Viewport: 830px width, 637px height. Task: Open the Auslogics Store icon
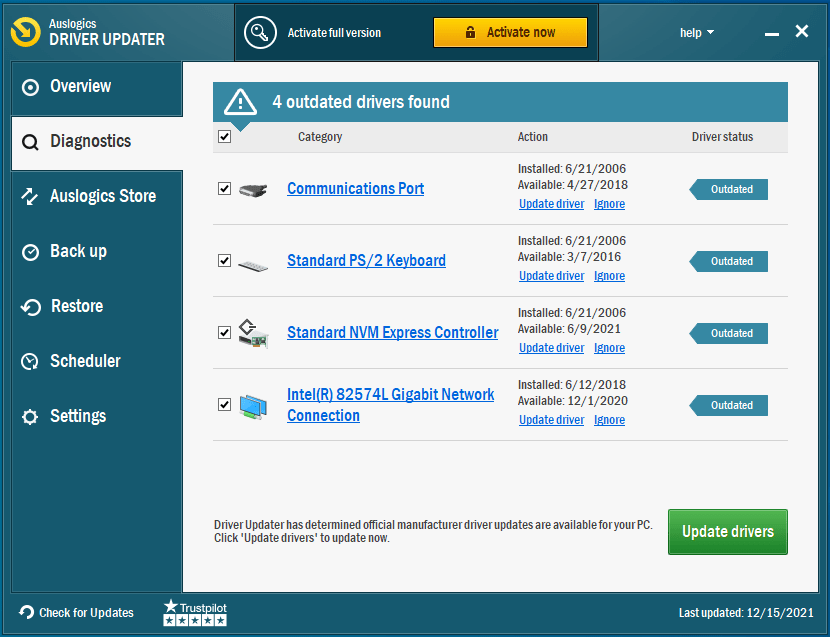[x=29, y=196]
